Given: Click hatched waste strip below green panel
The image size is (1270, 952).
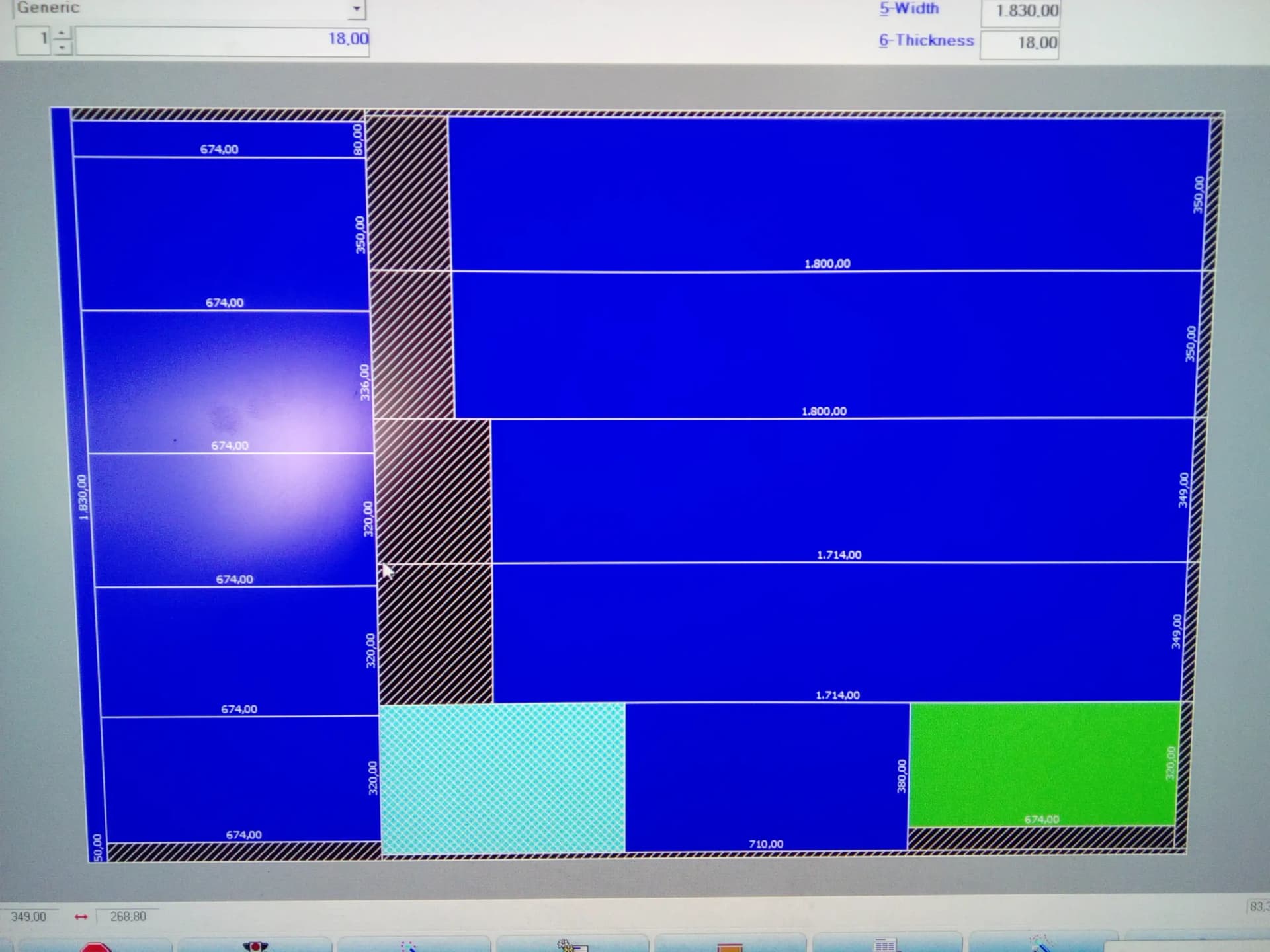Looking at the screenshot, I should tap(1041, 838).
